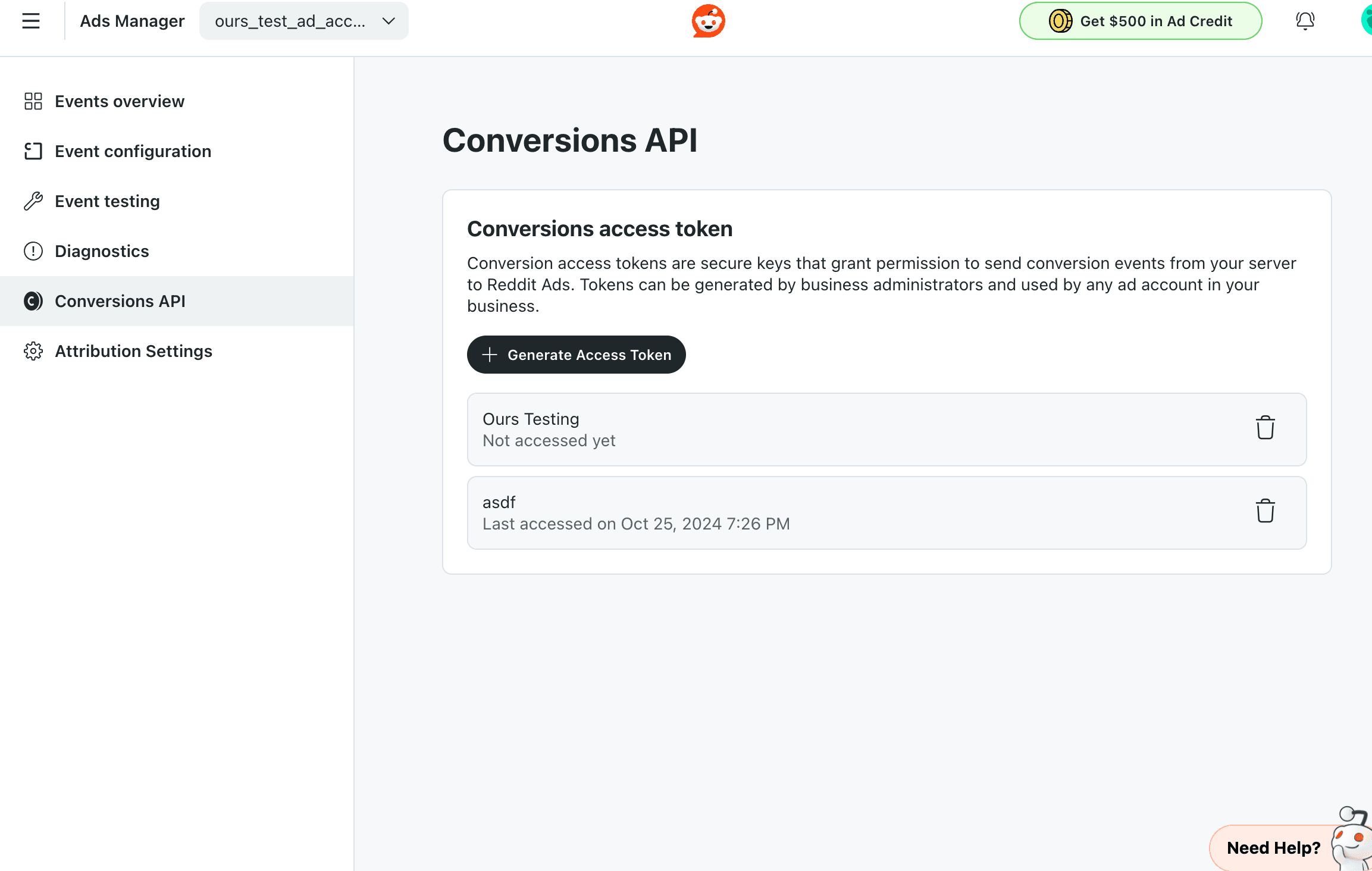
Task: Click the Events overview grid icon
Action: [33, 101]
